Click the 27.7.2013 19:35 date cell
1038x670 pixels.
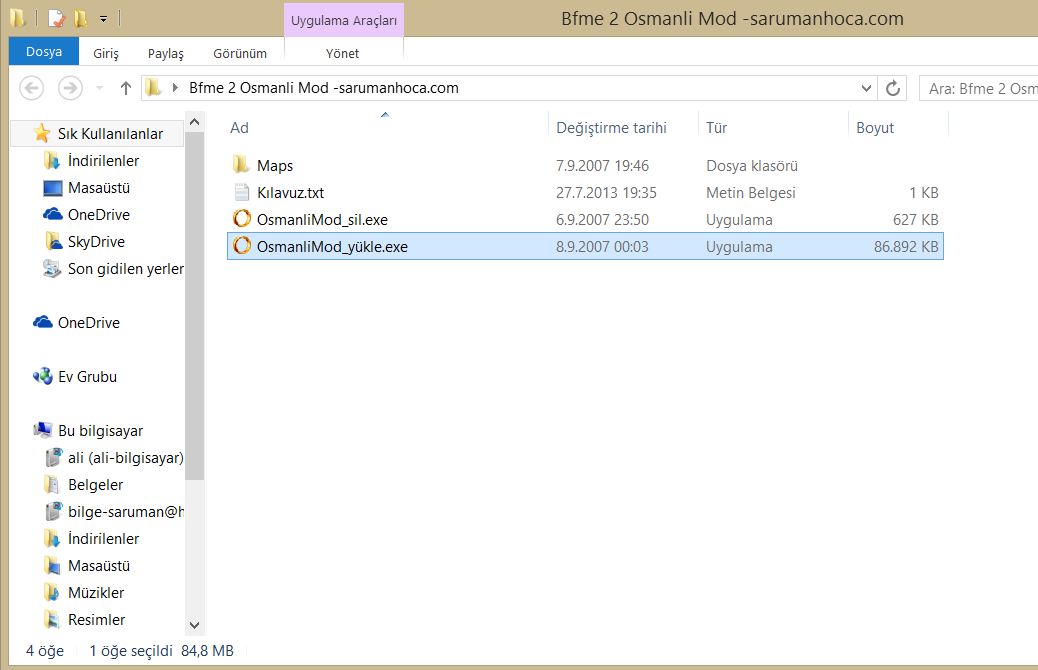click(606, 193)
